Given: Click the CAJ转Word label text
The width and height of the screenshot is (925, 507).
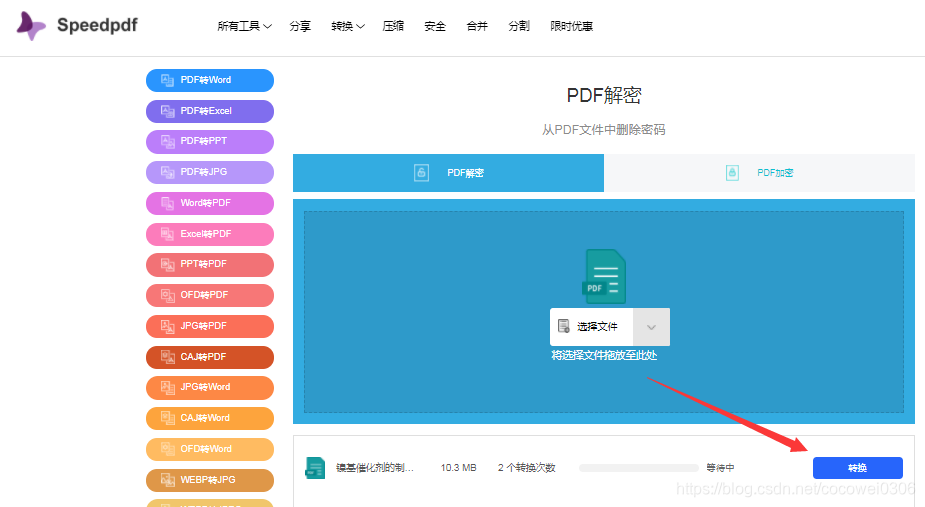Looking at the screenshot, I should pos(205,418).
